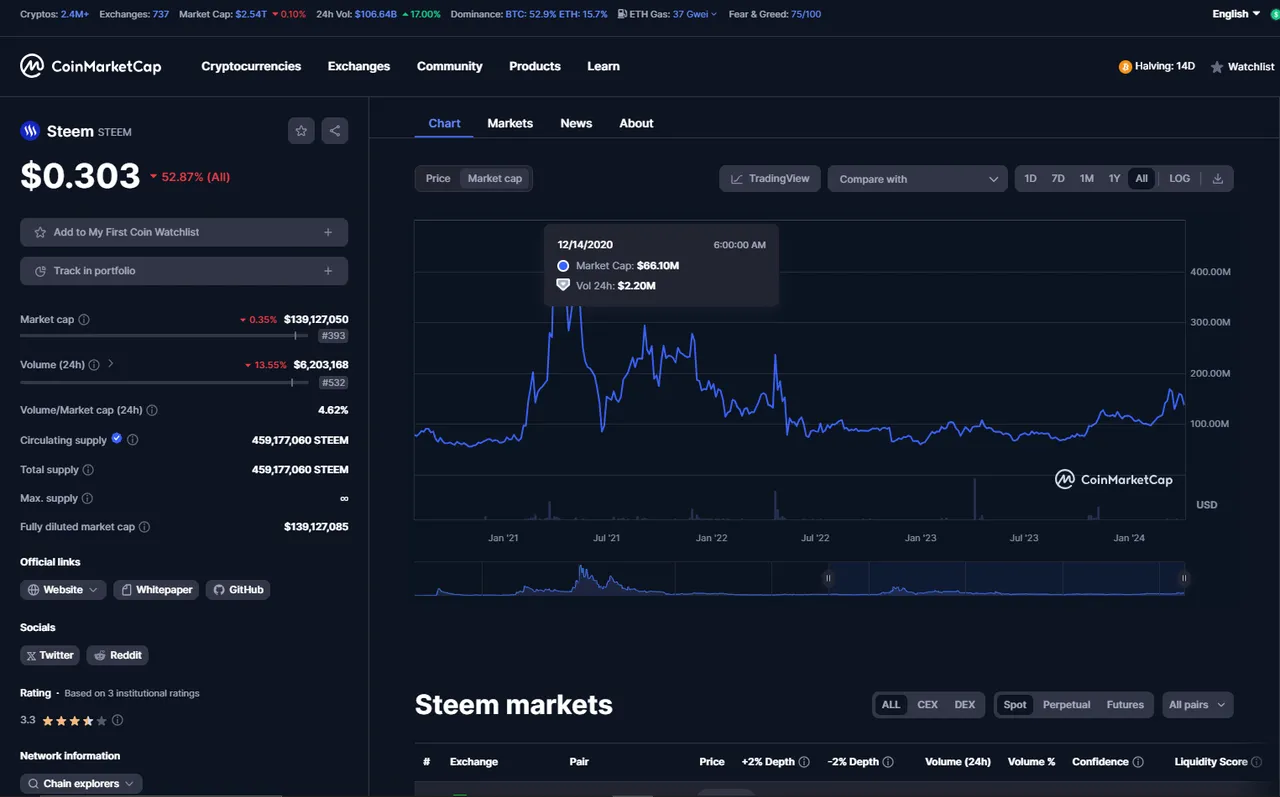
Task: Set chart range to 7D
Action: [x=1058, y=179]
